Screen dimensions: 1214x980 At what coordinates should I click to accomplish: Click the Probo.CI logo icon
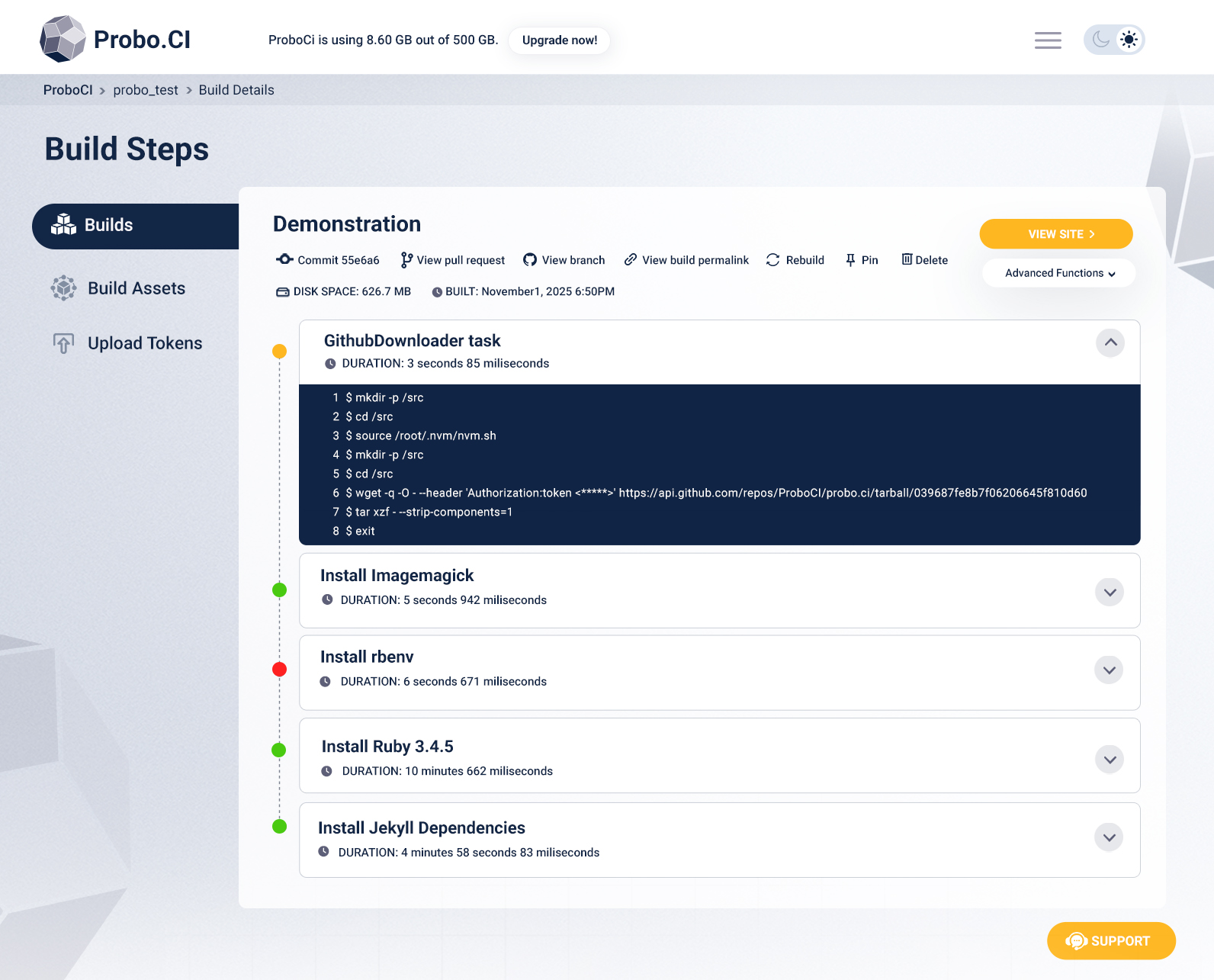pos(63,39)
